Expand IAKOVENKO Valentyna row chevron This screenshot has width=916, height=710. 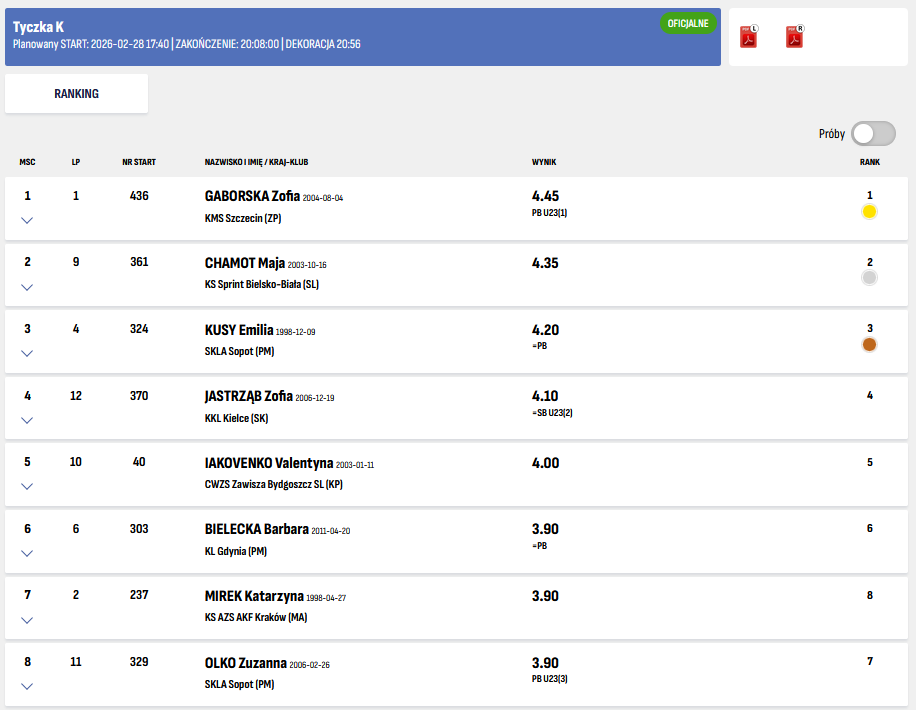[x=27, y=486]
